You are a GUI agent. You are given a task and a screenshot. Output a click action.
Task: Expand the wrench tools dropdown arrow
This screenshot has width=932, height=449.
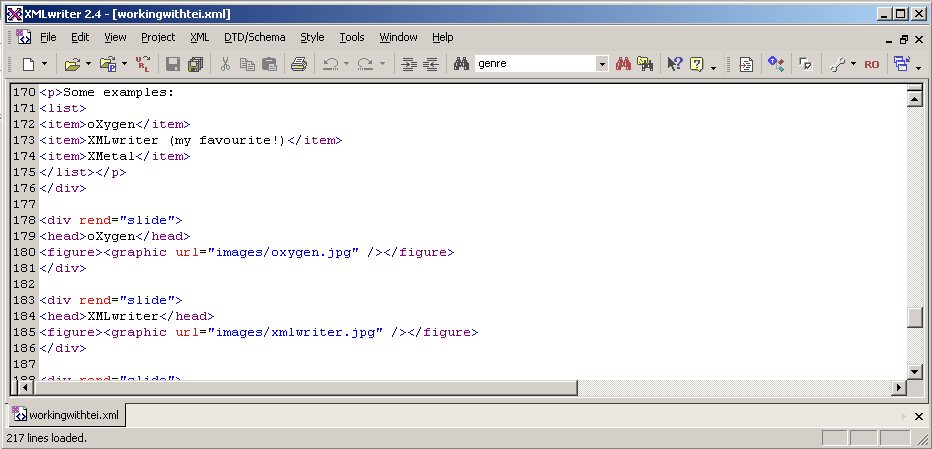[853, 64]
